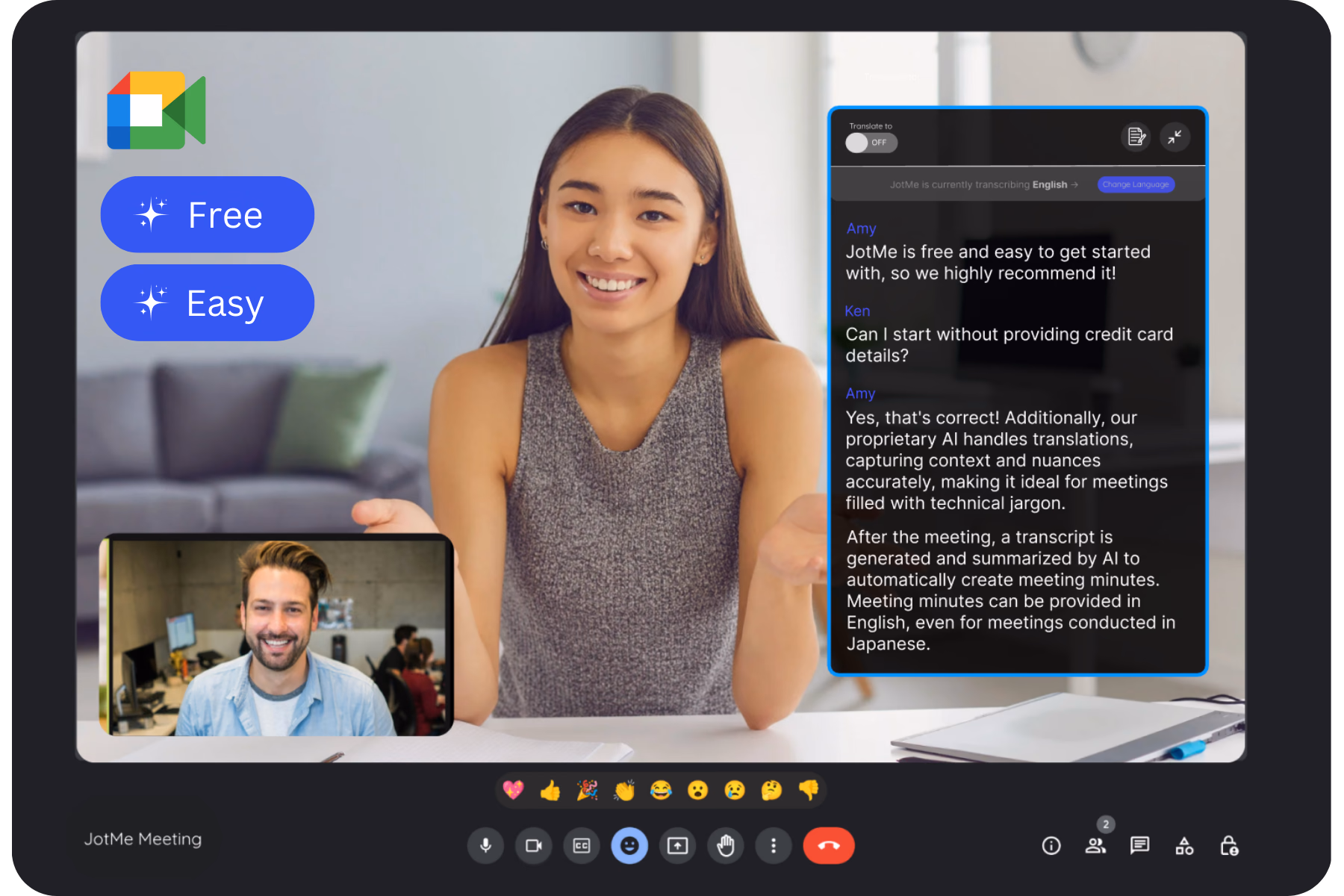Click the Easy badge
The height and width of the screenshot is (896, 1344).
pos(208,303)
